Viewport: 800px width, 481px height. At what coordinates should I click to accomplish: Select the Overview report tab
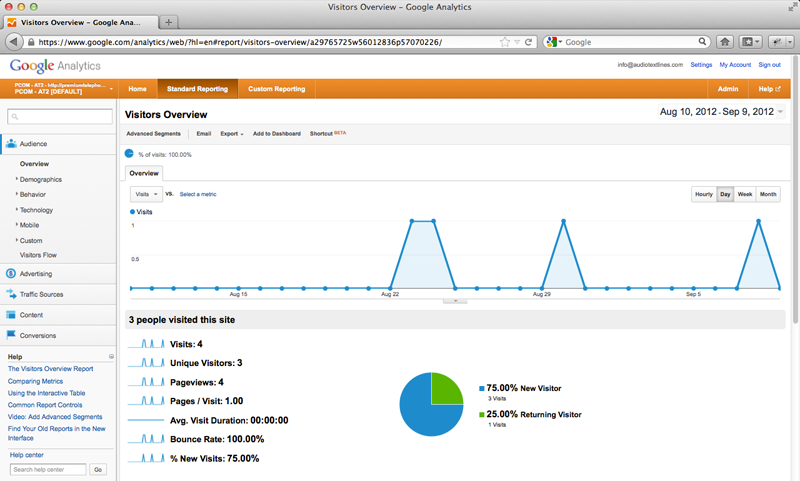[x=144, y=173]
